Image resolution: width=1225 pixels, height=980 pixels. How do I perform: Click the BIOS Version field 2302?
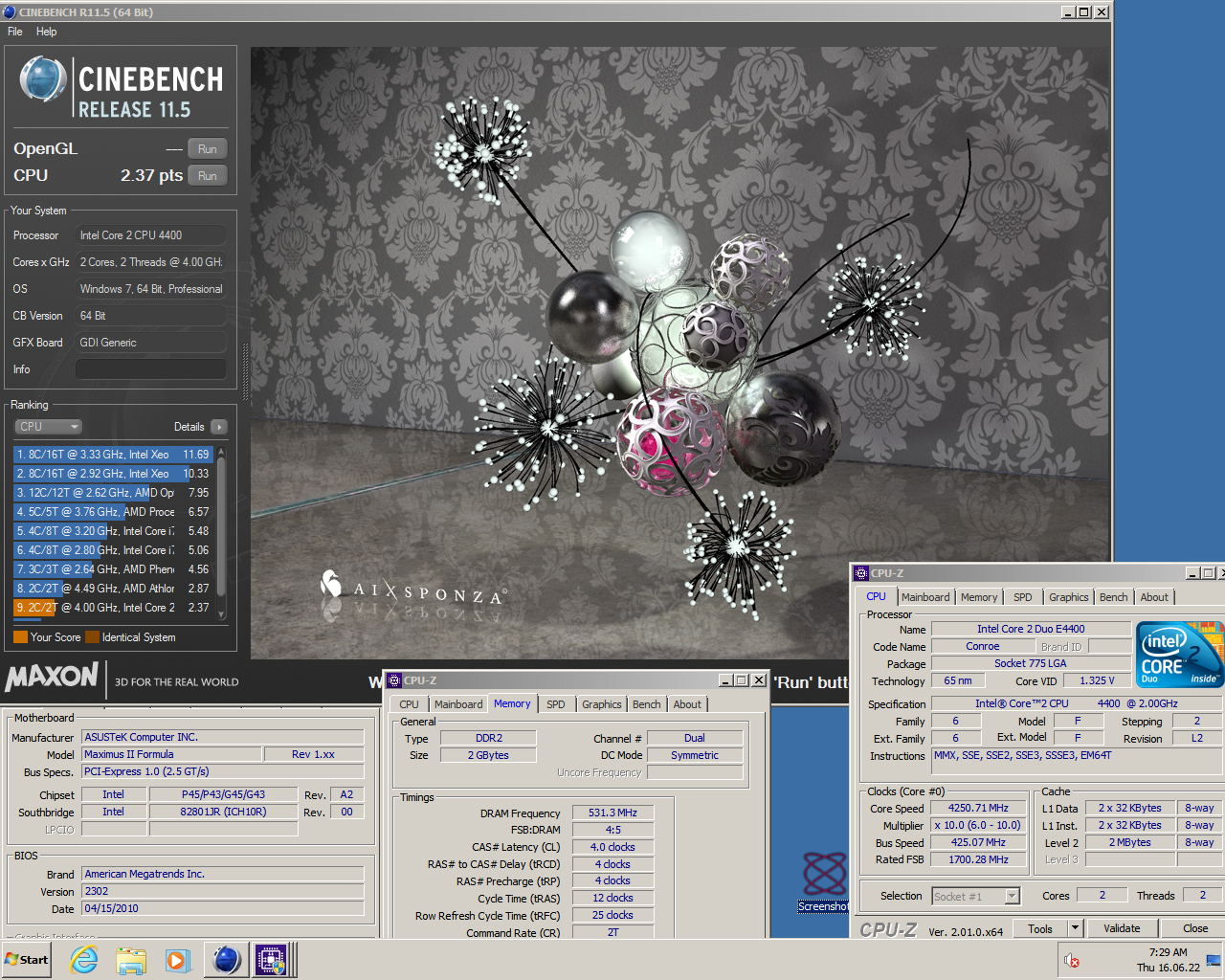tap(222, 891)
